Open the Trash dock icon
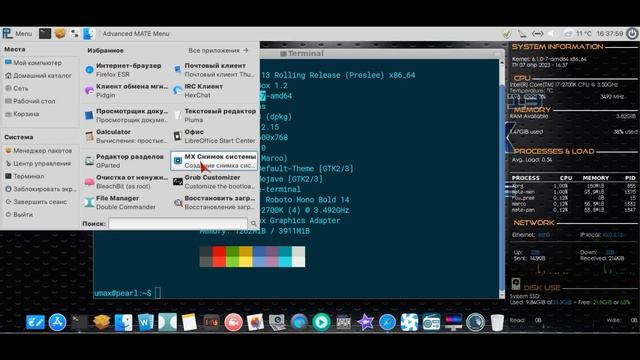 point(497,322)
